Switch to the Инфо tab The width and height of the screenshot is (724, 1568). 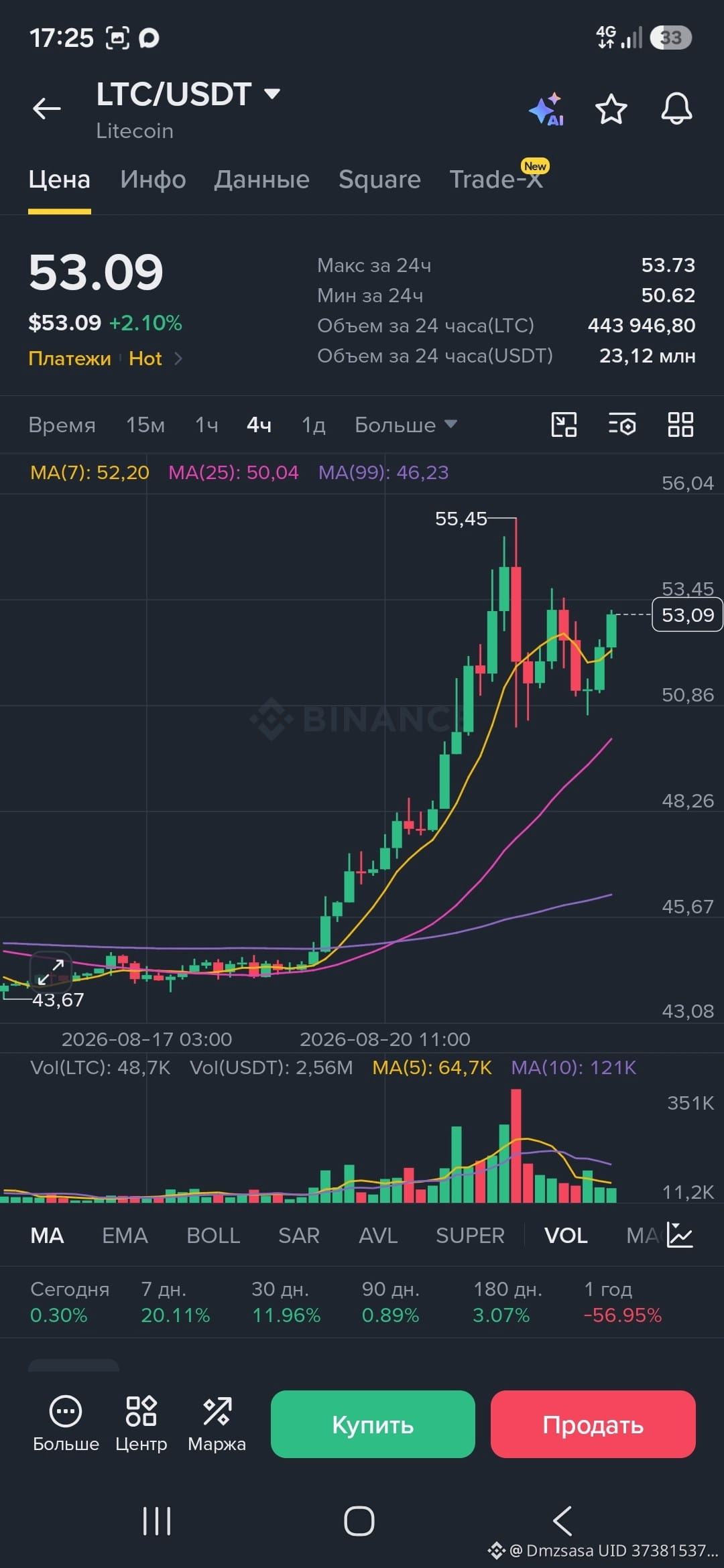(x=153, y=180)
